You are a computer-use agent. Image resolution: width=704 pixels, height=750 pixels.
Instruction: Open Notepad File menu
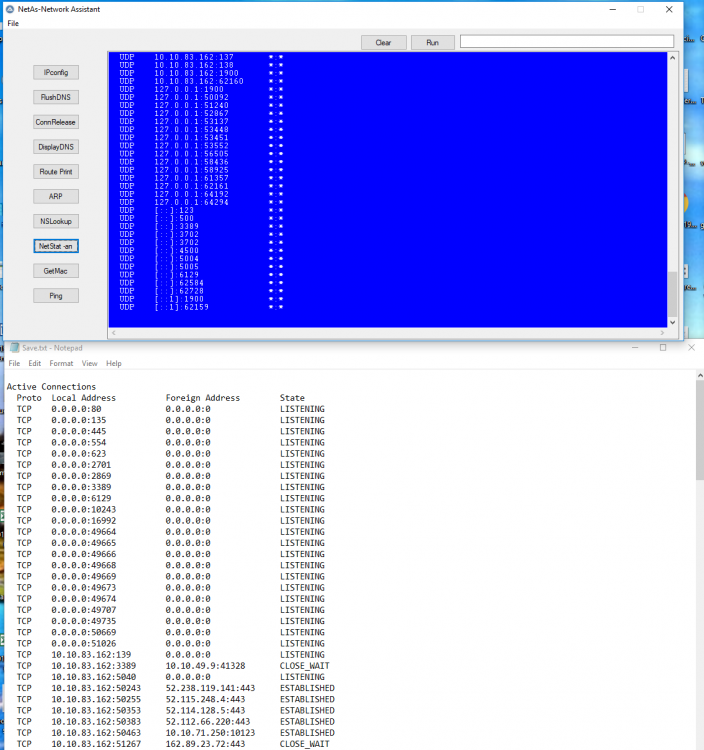pos(14,364)
